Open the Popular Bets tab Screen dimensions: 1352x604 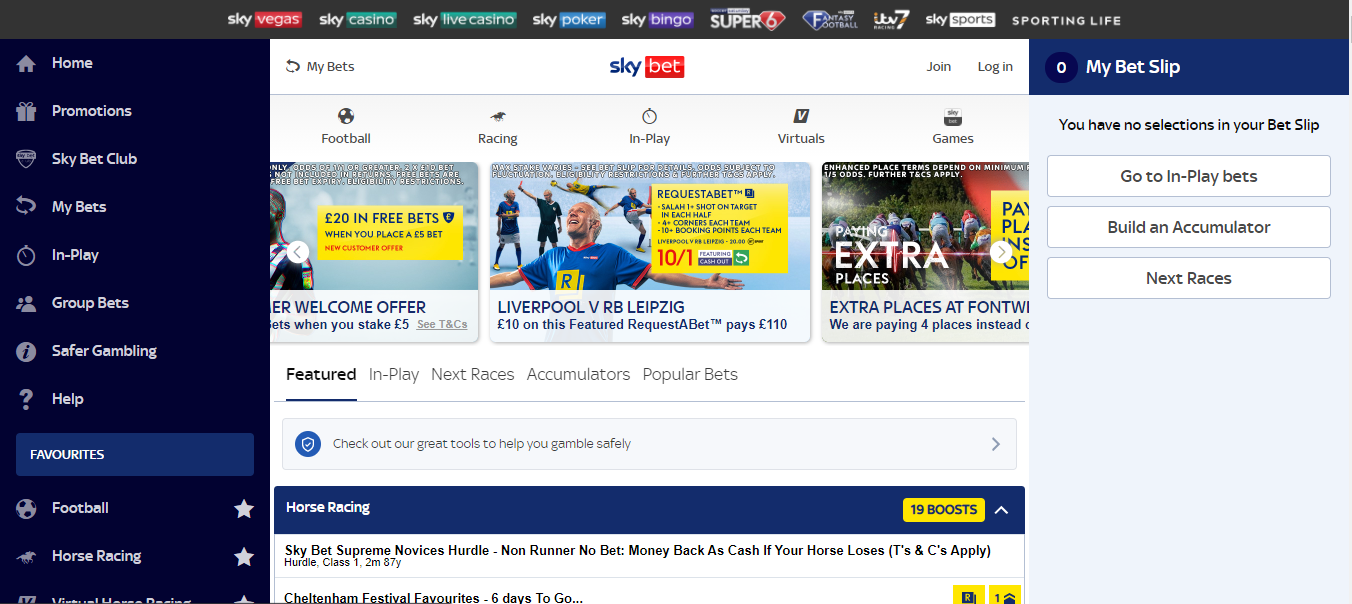[x=690, y=375]
